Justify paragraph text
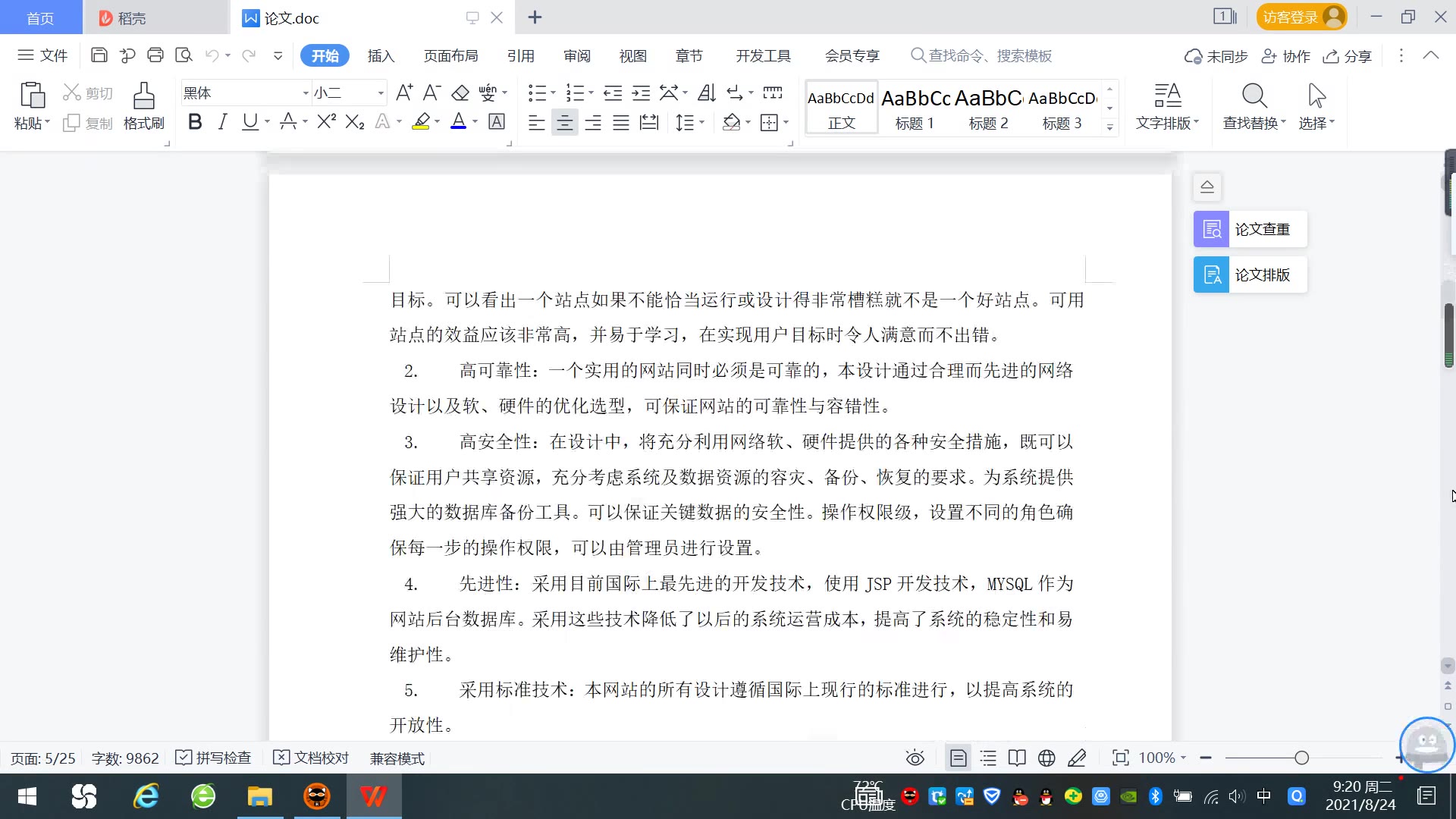Screen dimensions: 1456x819 (621, 122)
